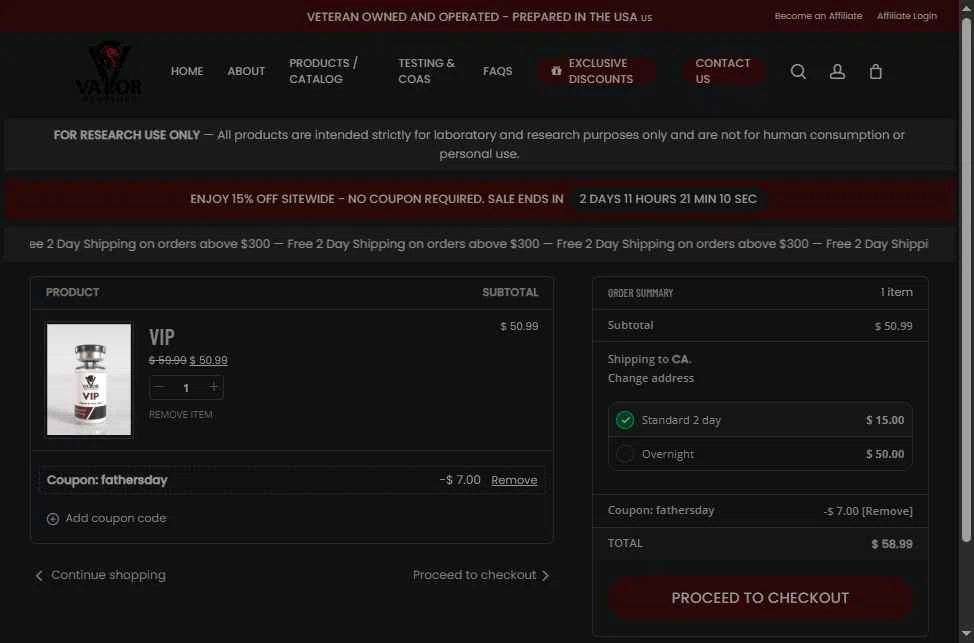974x643 pixels.
Task: Open the VIP product title link
Action: pos(162,337)
